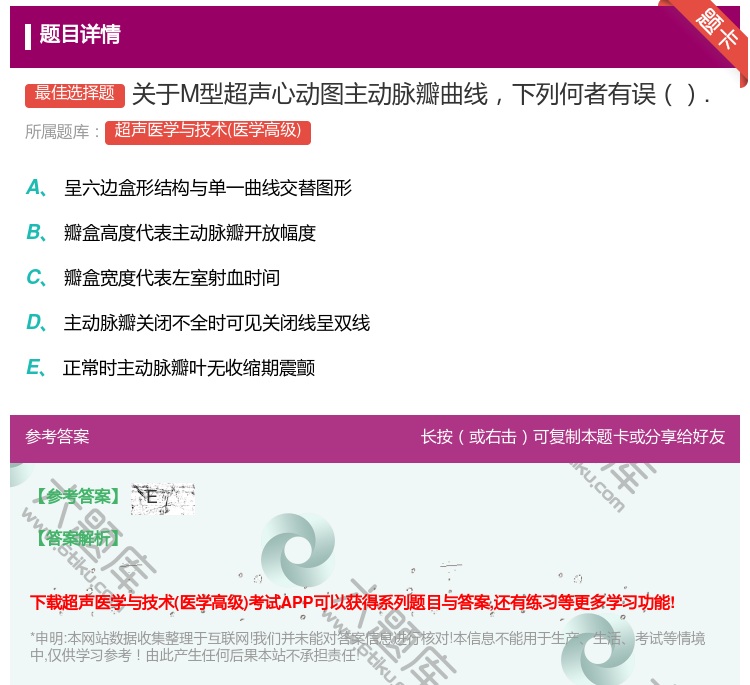Select option D 主动脉瓣关闭不全时可见关闭线呈双线

(x=198, y=323)
